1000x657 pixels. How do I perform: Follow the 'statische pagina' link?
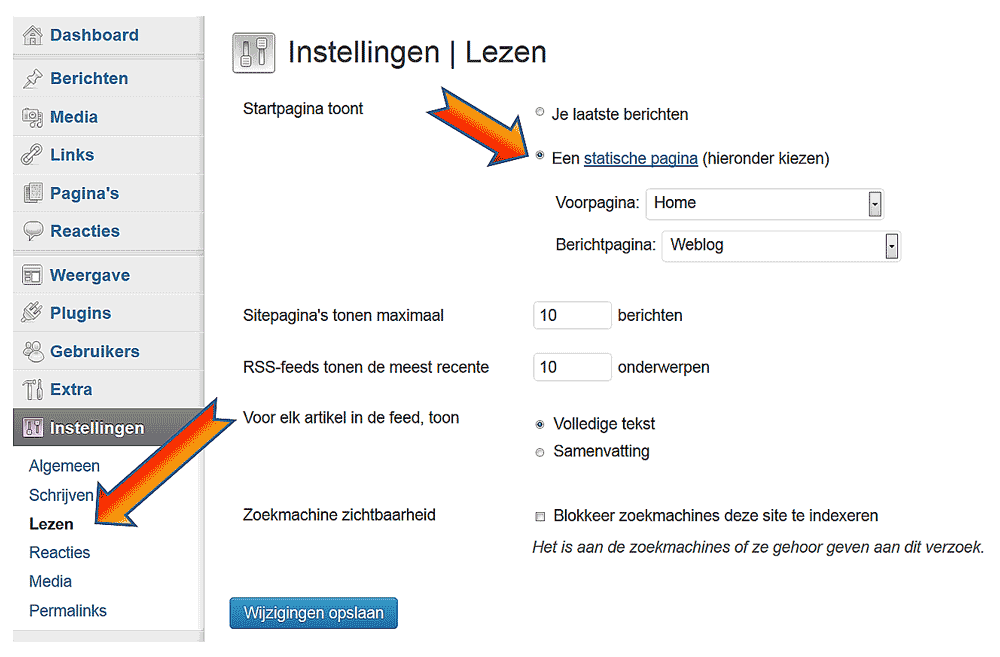pyautogui.click(x=640, y=158)
